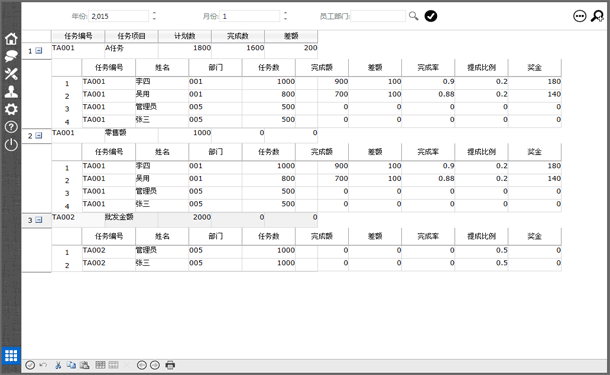Click the 完成数 column header
This screenshot has height=375, width=610.
(x=238, y=36)
